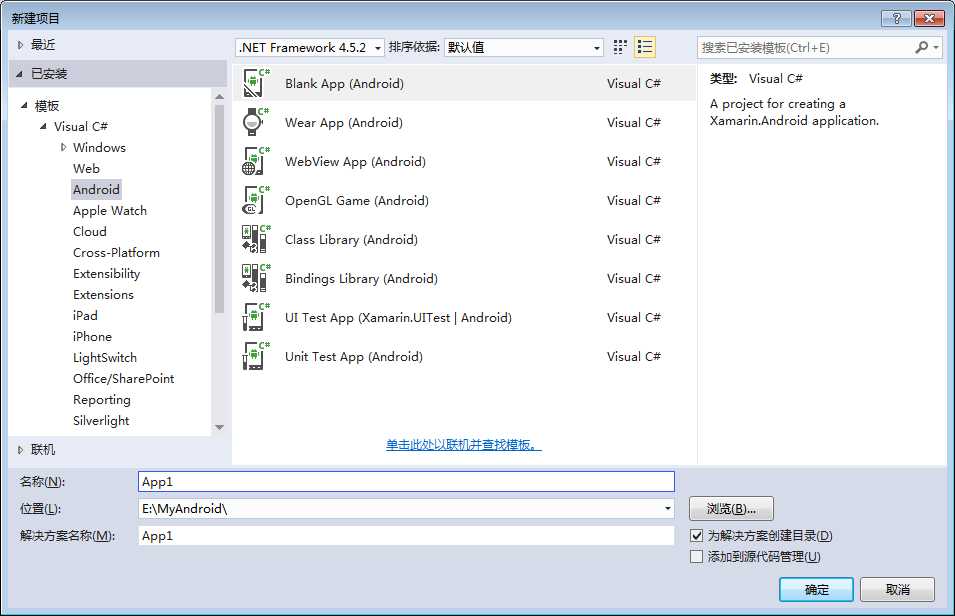Image resolution: width=955 pixels, height=616 pixels.
Task: Collapse the Visual C# tree node
Action: 43,127
